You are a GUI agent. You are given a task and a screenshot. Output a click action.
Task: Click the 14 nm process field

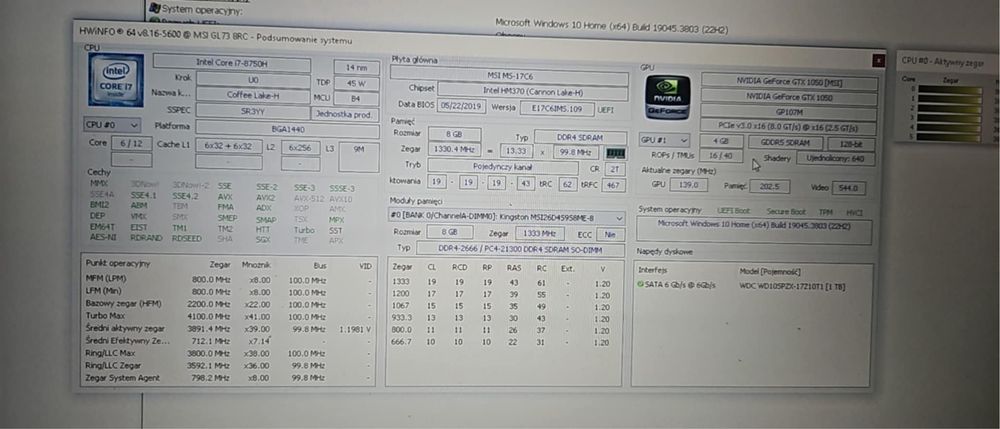(357, 66)
